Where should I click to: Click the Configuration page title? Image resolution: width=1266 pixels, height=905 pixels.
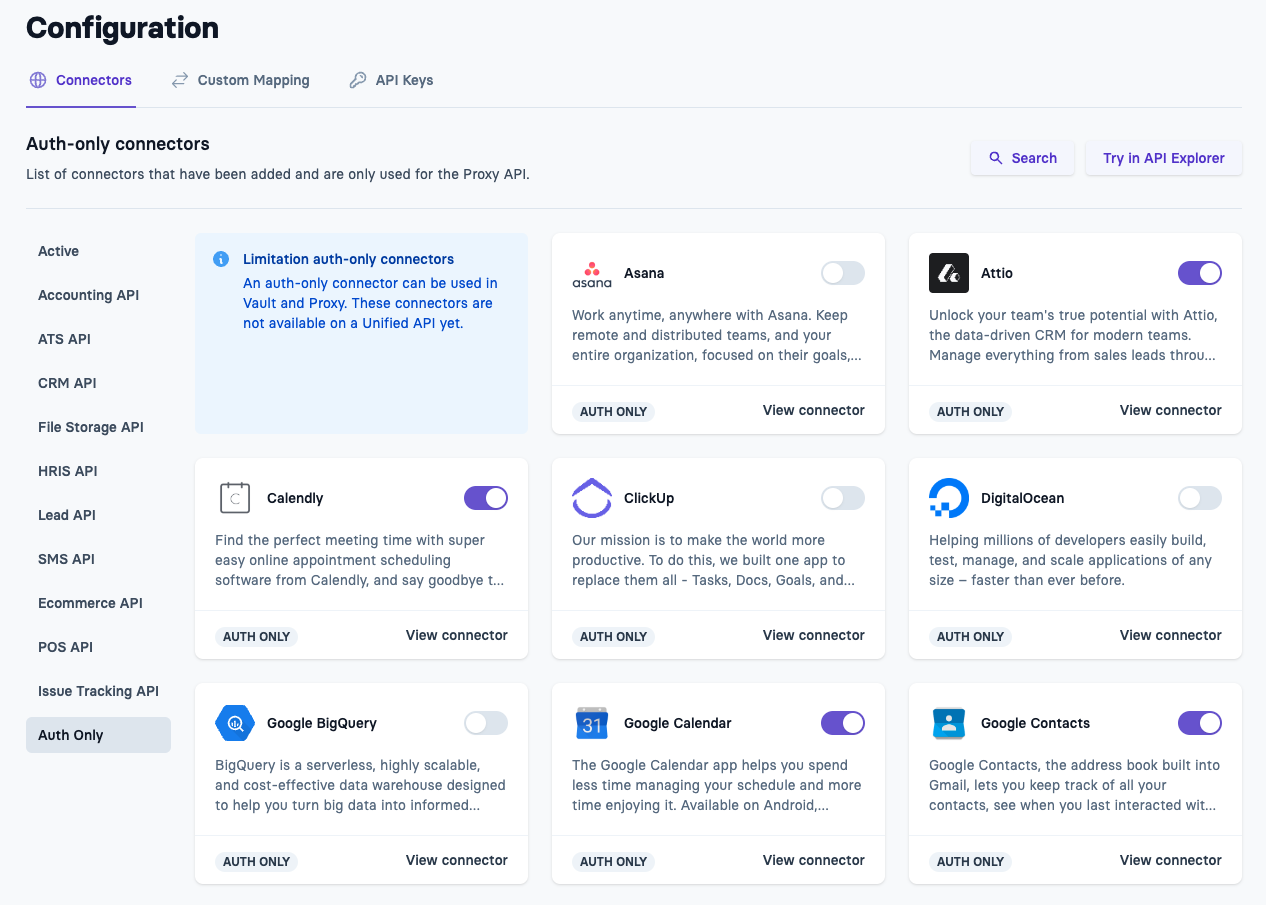[x=122, y=28]
